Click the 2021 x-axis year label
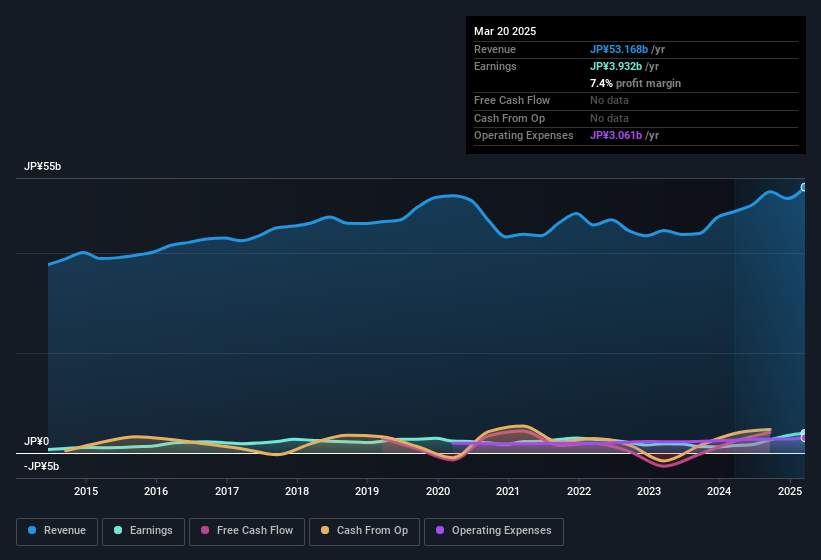 tap(508, 491)
